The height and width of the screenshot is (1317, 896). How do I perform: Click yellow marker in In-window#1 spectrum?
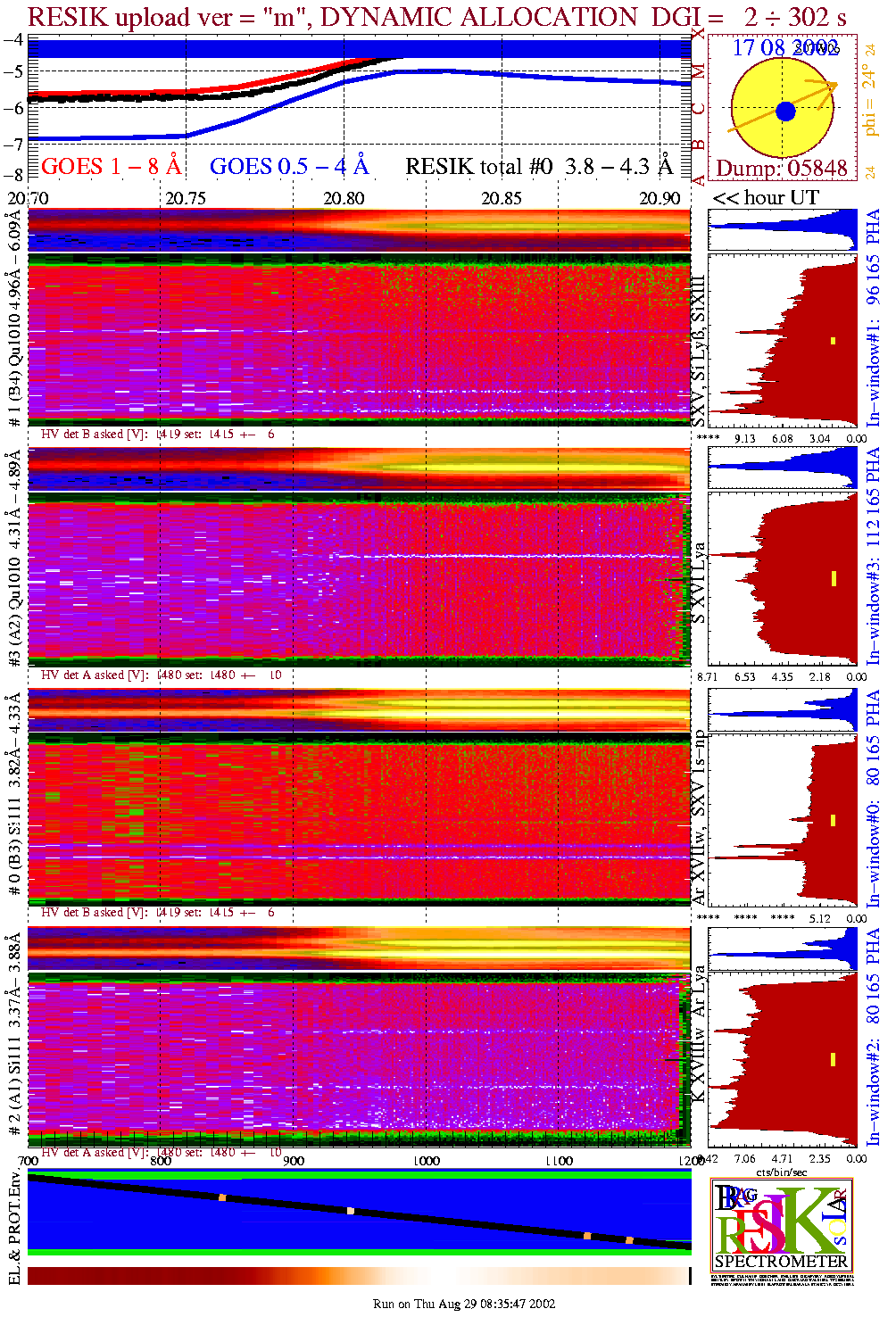(x=833, y=340)
